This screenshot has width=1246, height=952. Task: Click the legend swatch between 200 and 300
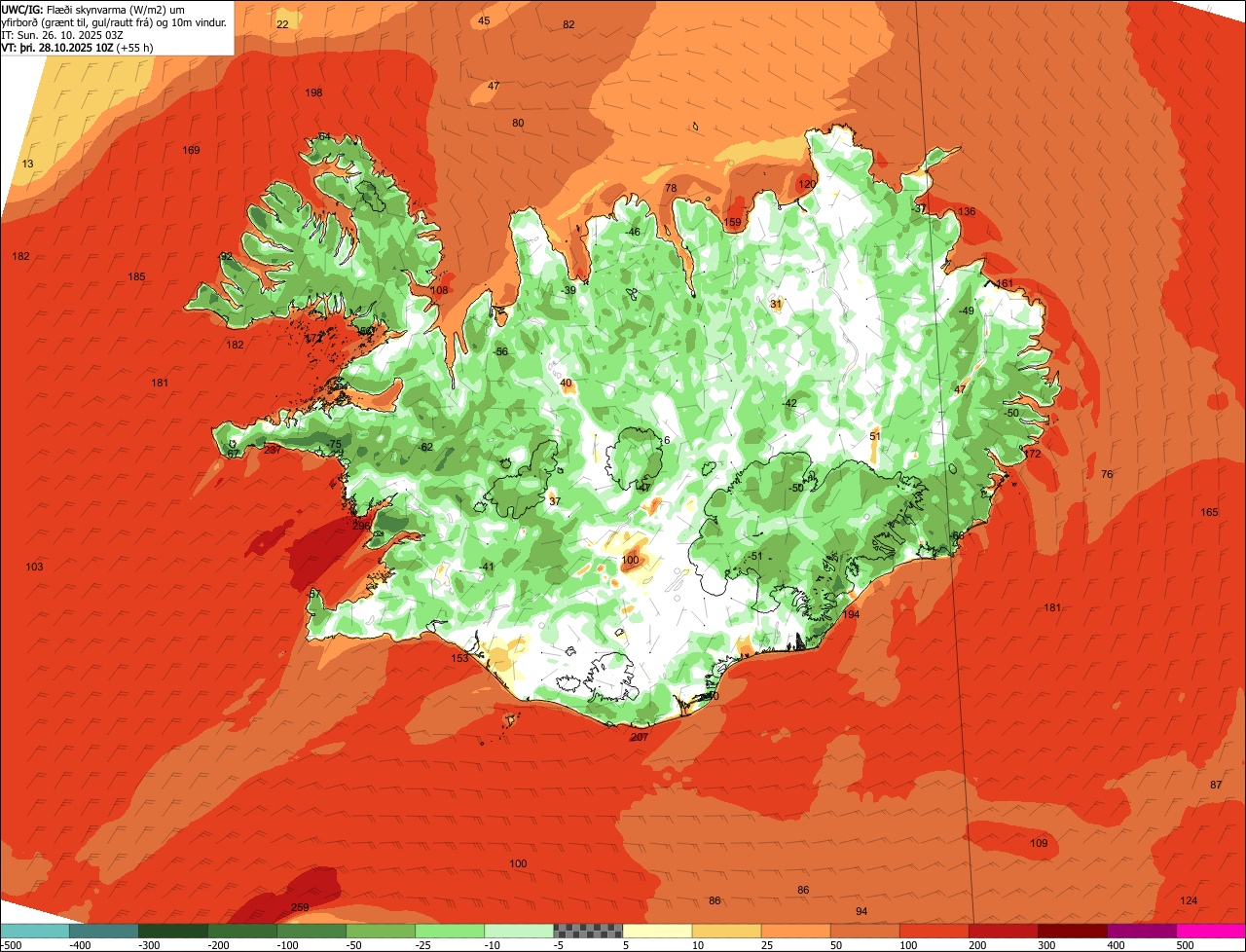coord(1002,931)
